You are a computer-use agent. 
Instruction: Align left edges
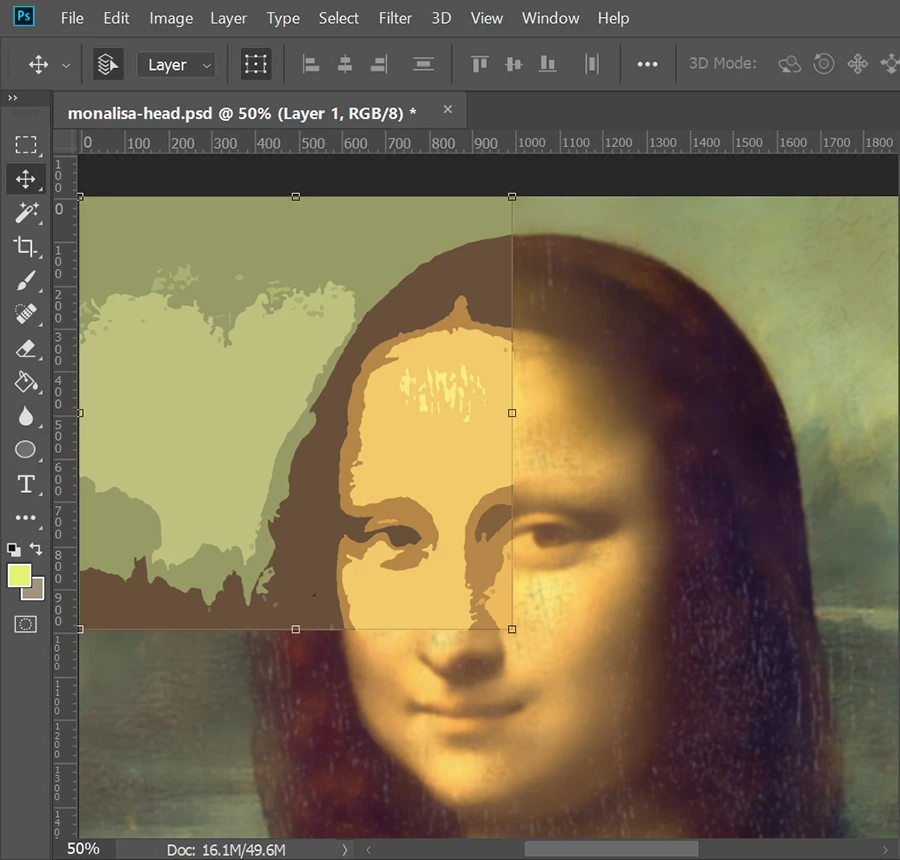(311, 64)
